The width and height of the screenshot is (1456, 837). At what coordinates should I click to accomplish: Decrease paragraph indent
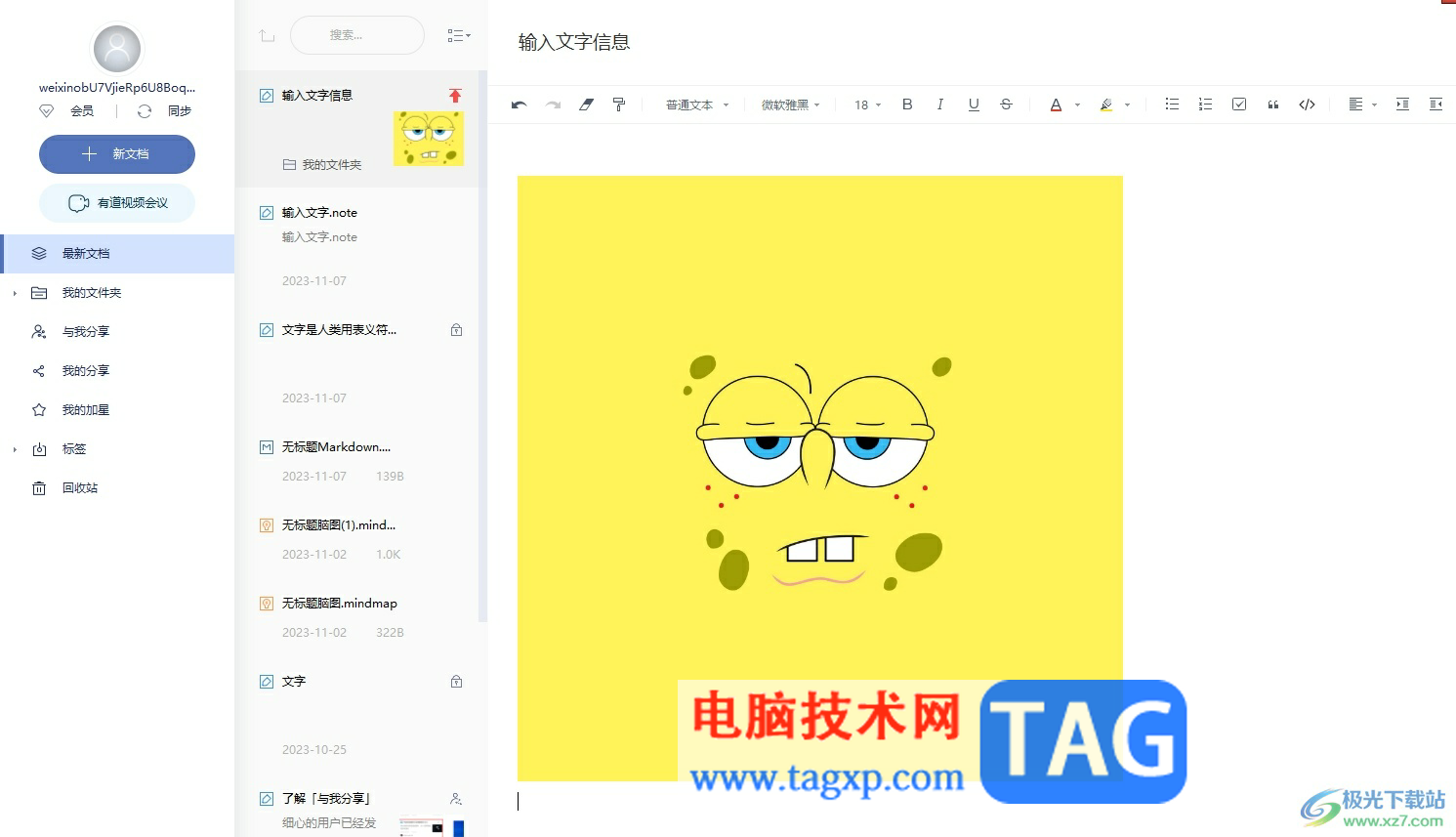click(1435, 105)
